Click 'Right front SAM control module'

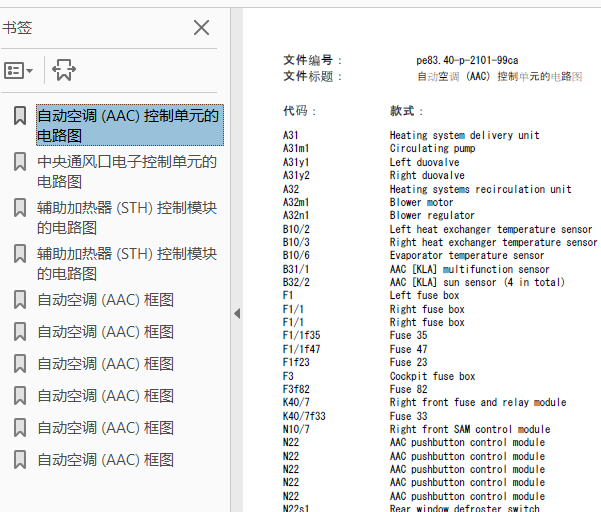coord(470,429)
